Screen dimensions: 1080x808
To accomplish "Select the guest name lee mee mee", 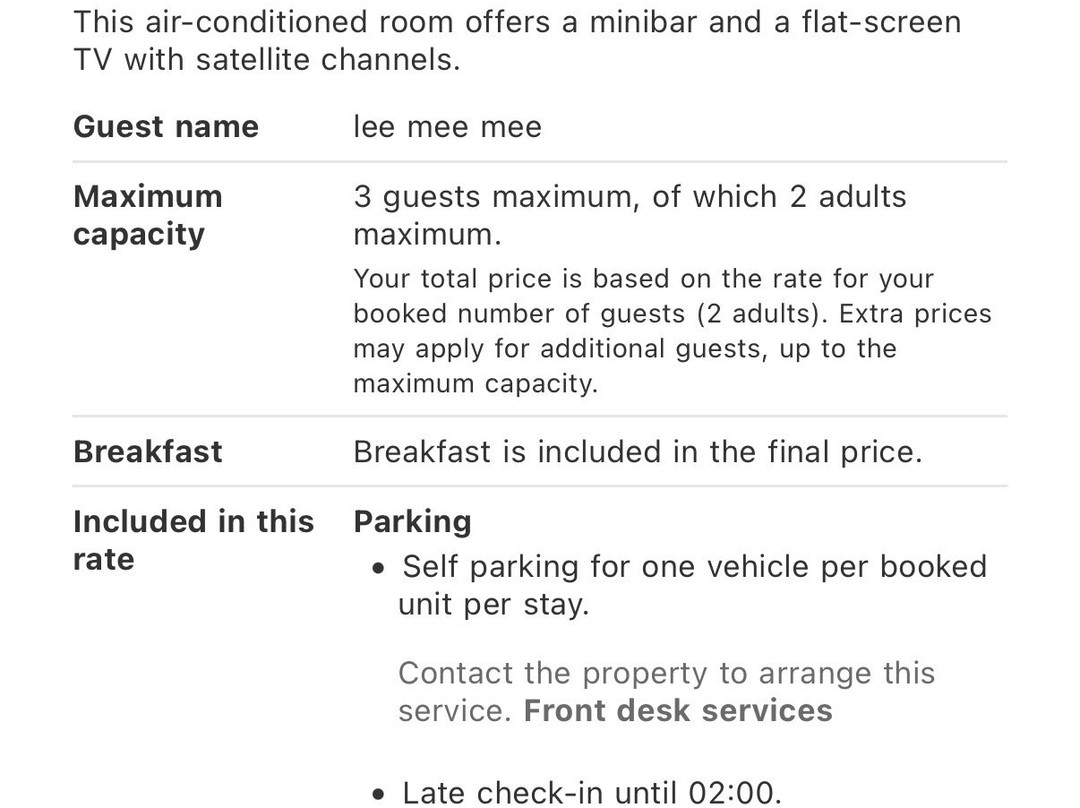I will tap(448, 127).
